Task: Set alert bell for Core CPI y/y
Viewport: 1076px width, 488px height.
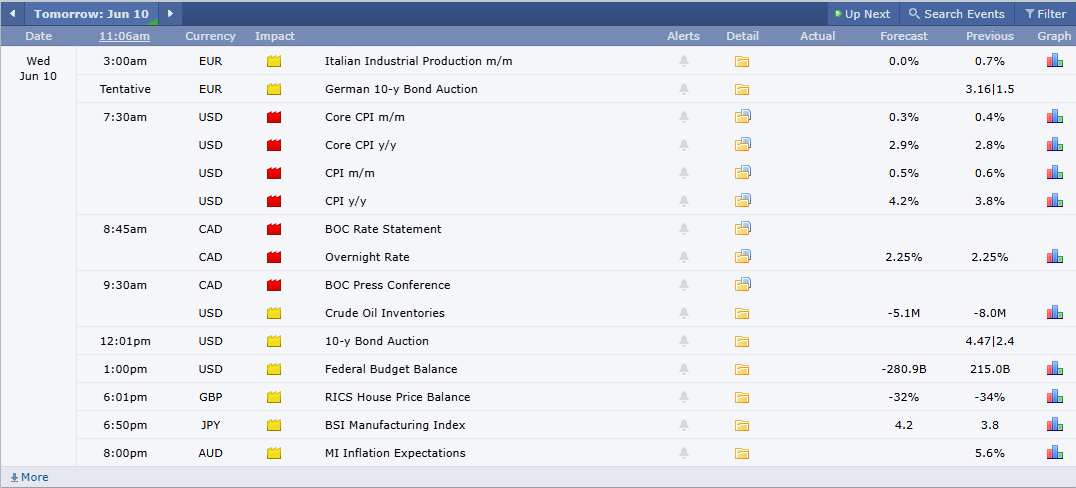Action: 683,146
